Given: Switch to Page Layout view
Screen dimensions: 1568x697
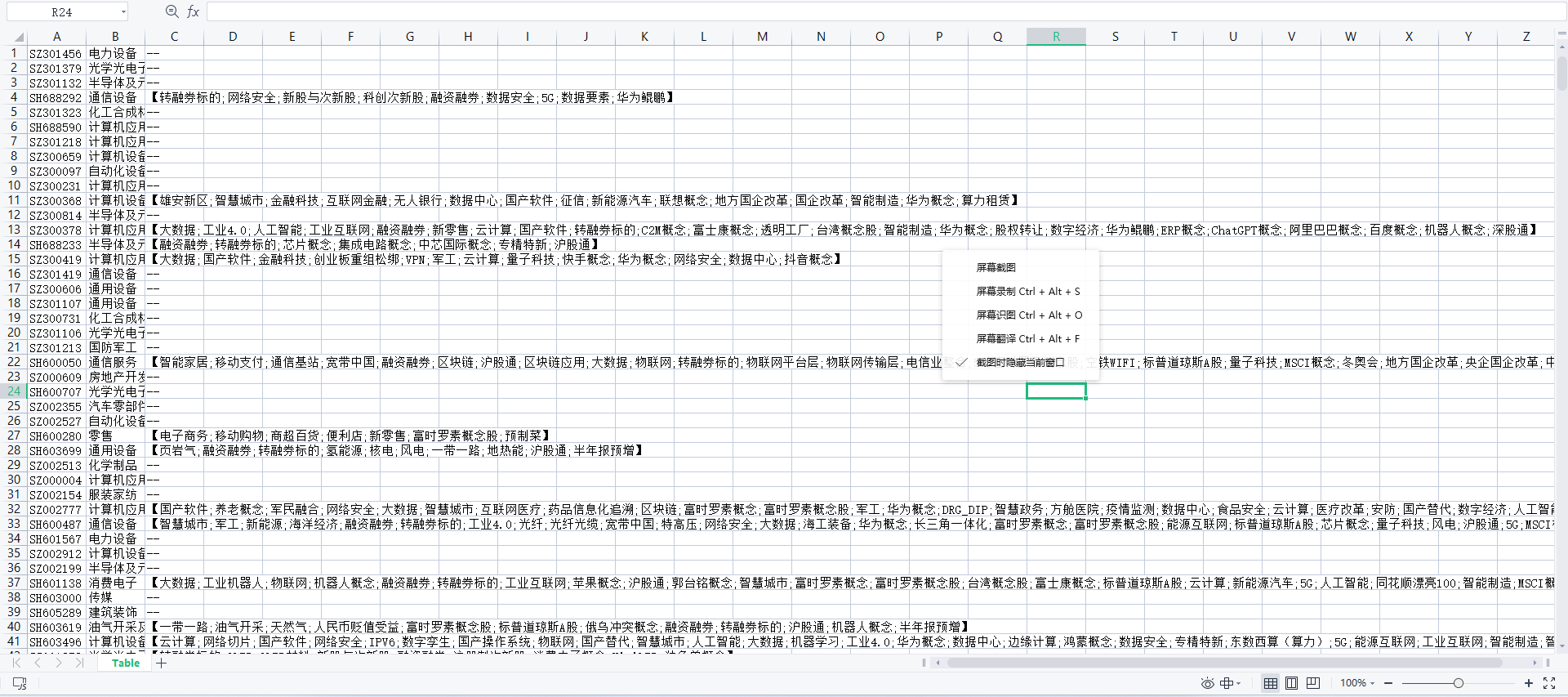Looking at the screenshot, I should (x=1291, y=683).
